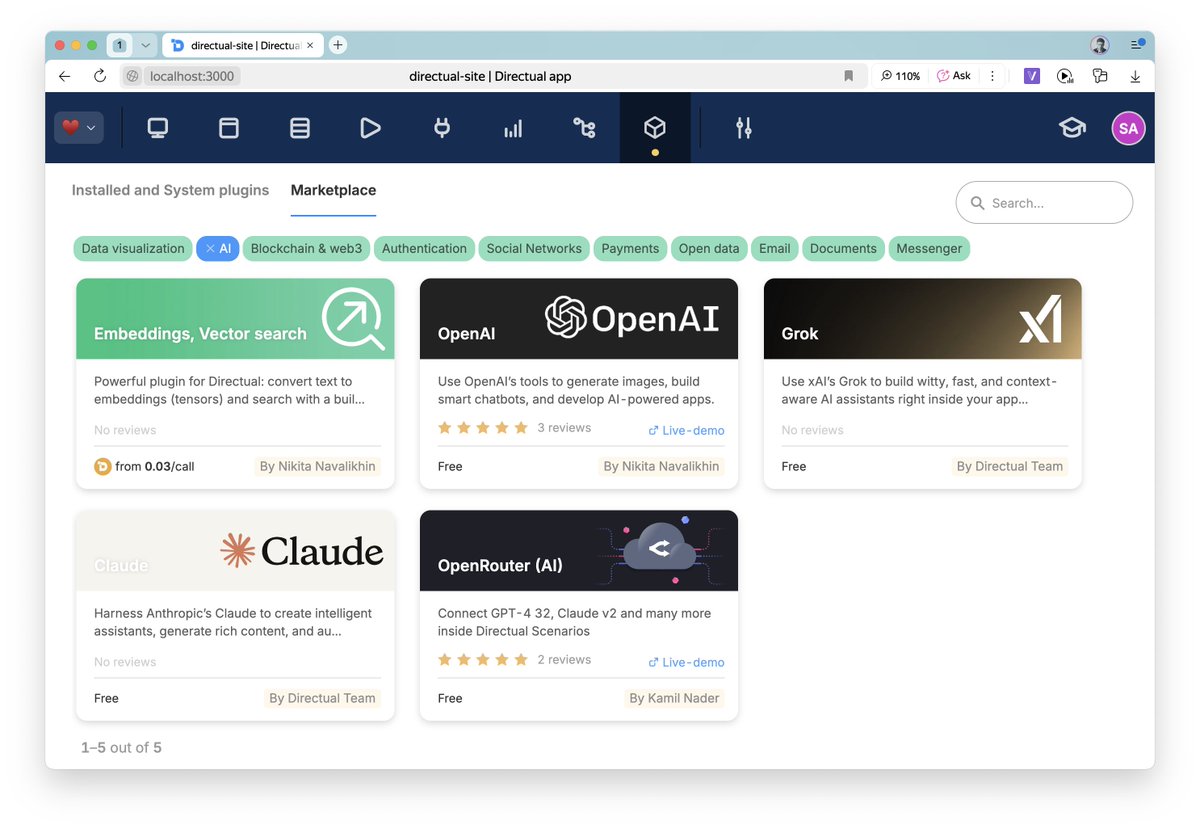Open the database tables icon
This screenshot has height=829, width=1200.
click(x=300, y=128)
